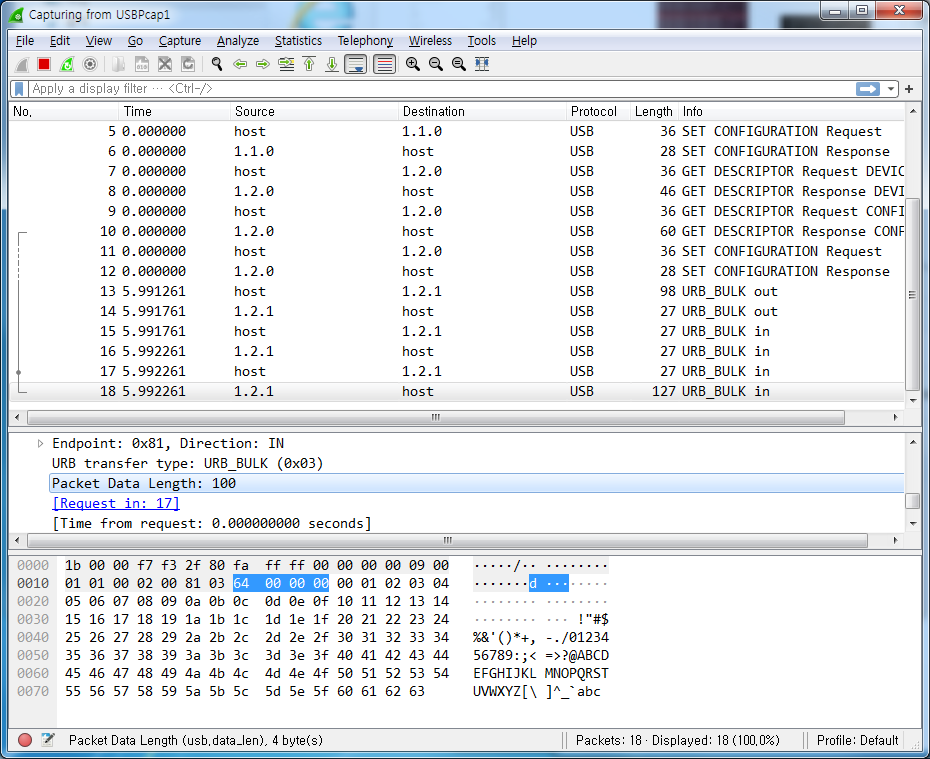Click packet details scroll right arrow
The width and height of the screenshot is (930, 759).
[x=895, y=541]
